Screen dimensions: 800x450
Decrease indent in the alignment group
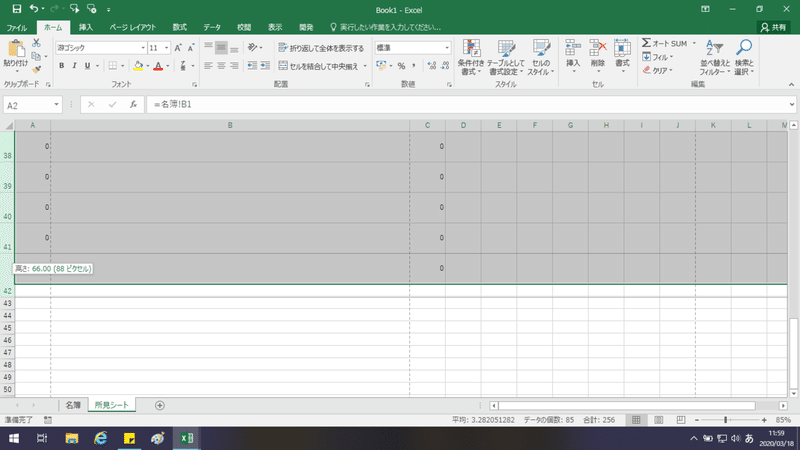(x=252, y=66)
